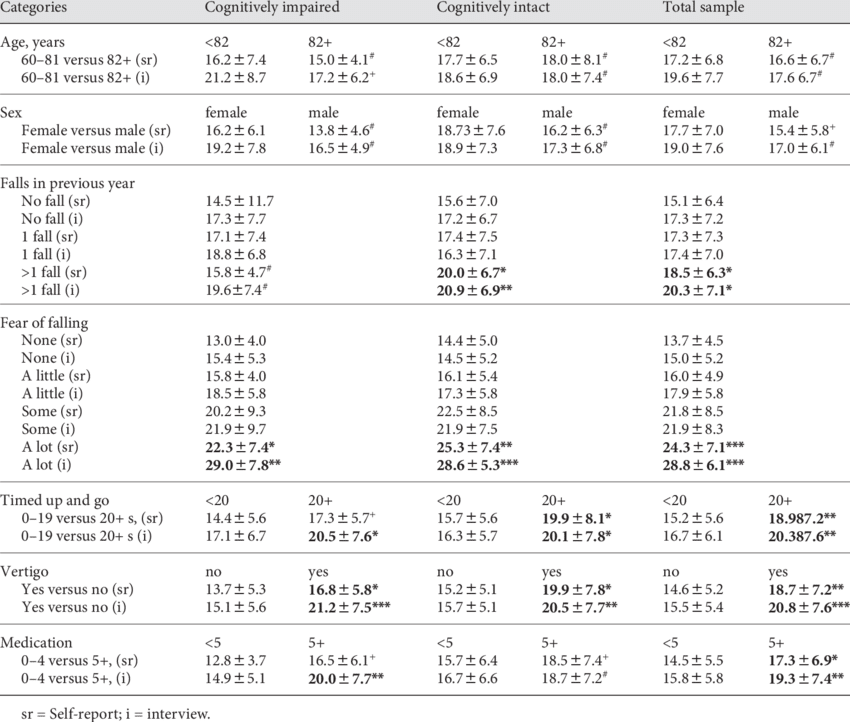Select the bold value 17.3 ± 6.9*
This screenshot has width=850, height=722.
click(803, 661)
